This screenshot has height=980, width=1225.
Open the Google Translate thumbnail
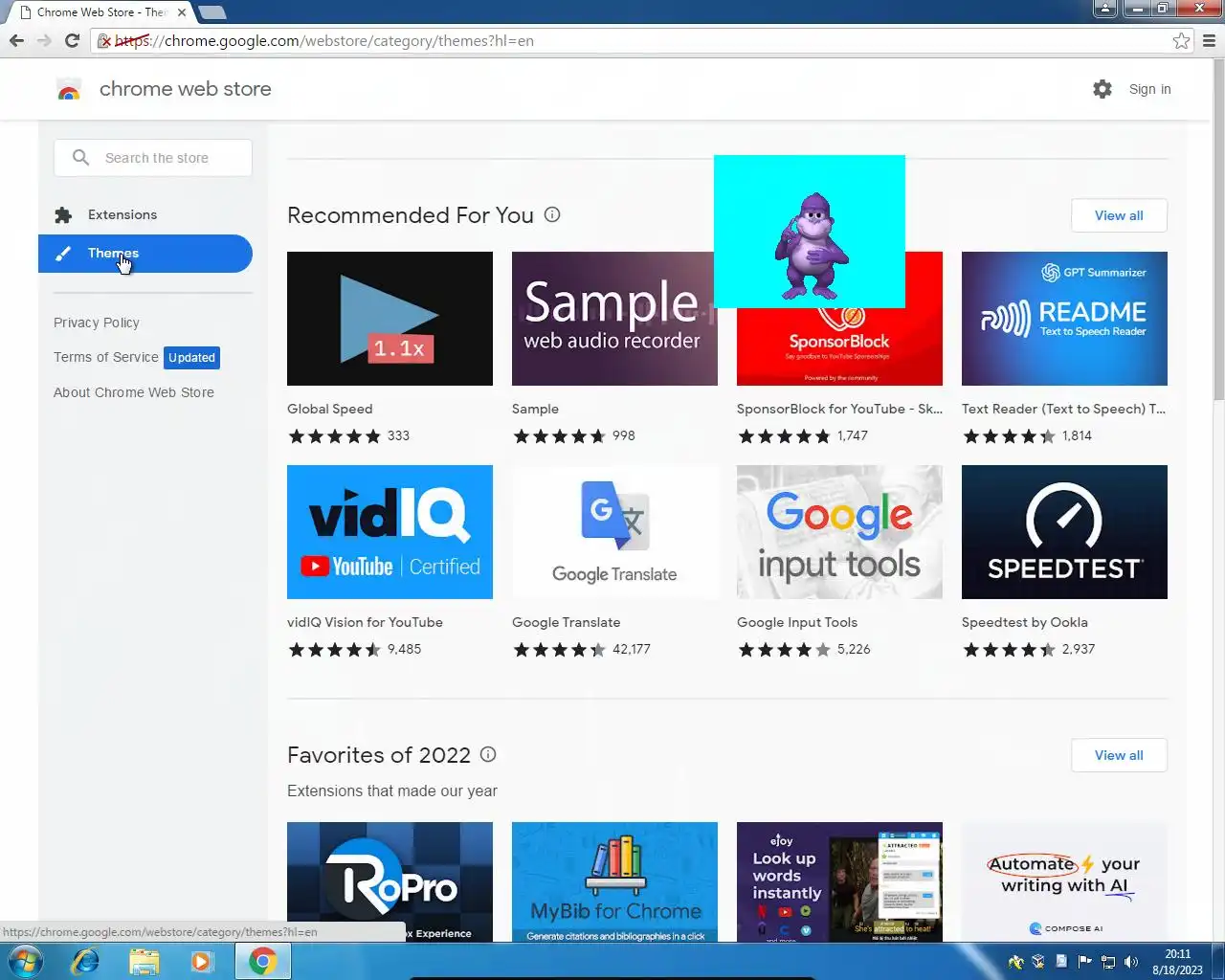(614, 532)
